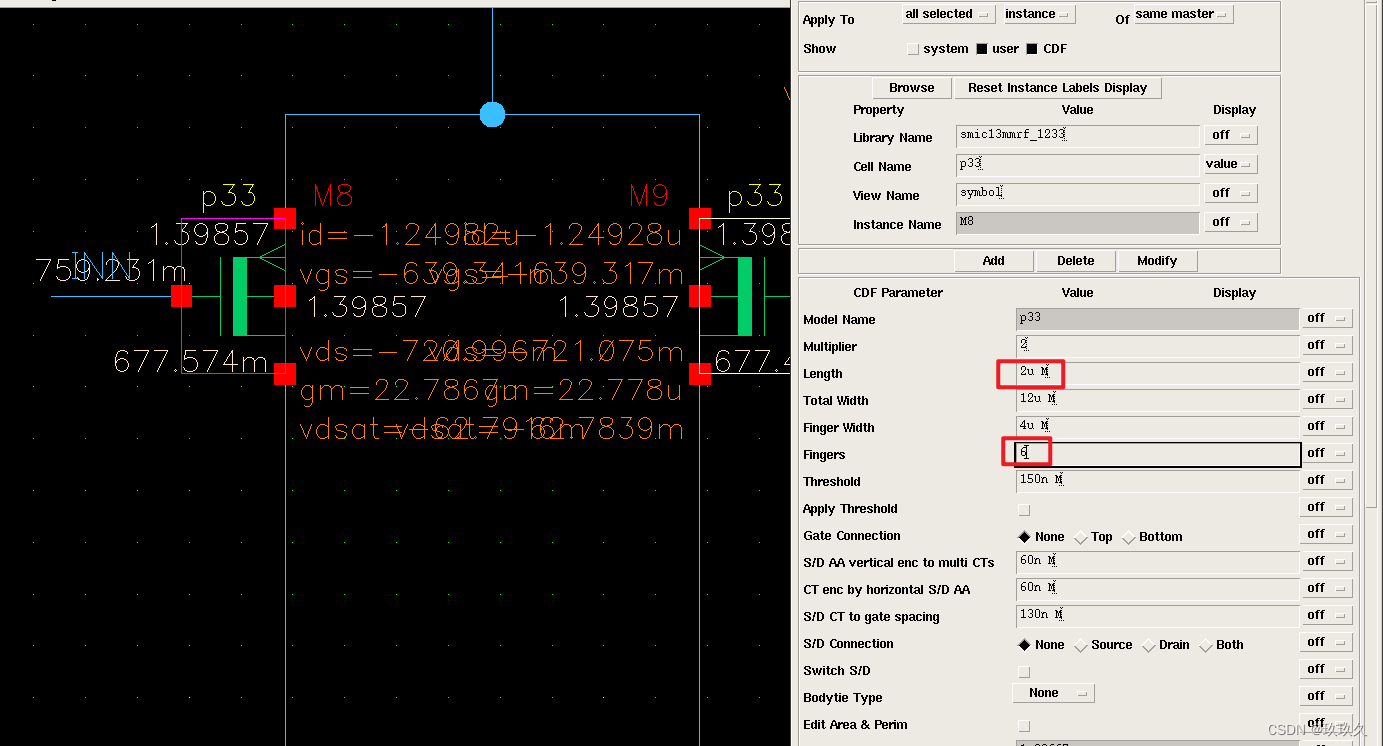Click the 'M9' instance label in schematic
1383x746 pixels.
pos(649,196)
